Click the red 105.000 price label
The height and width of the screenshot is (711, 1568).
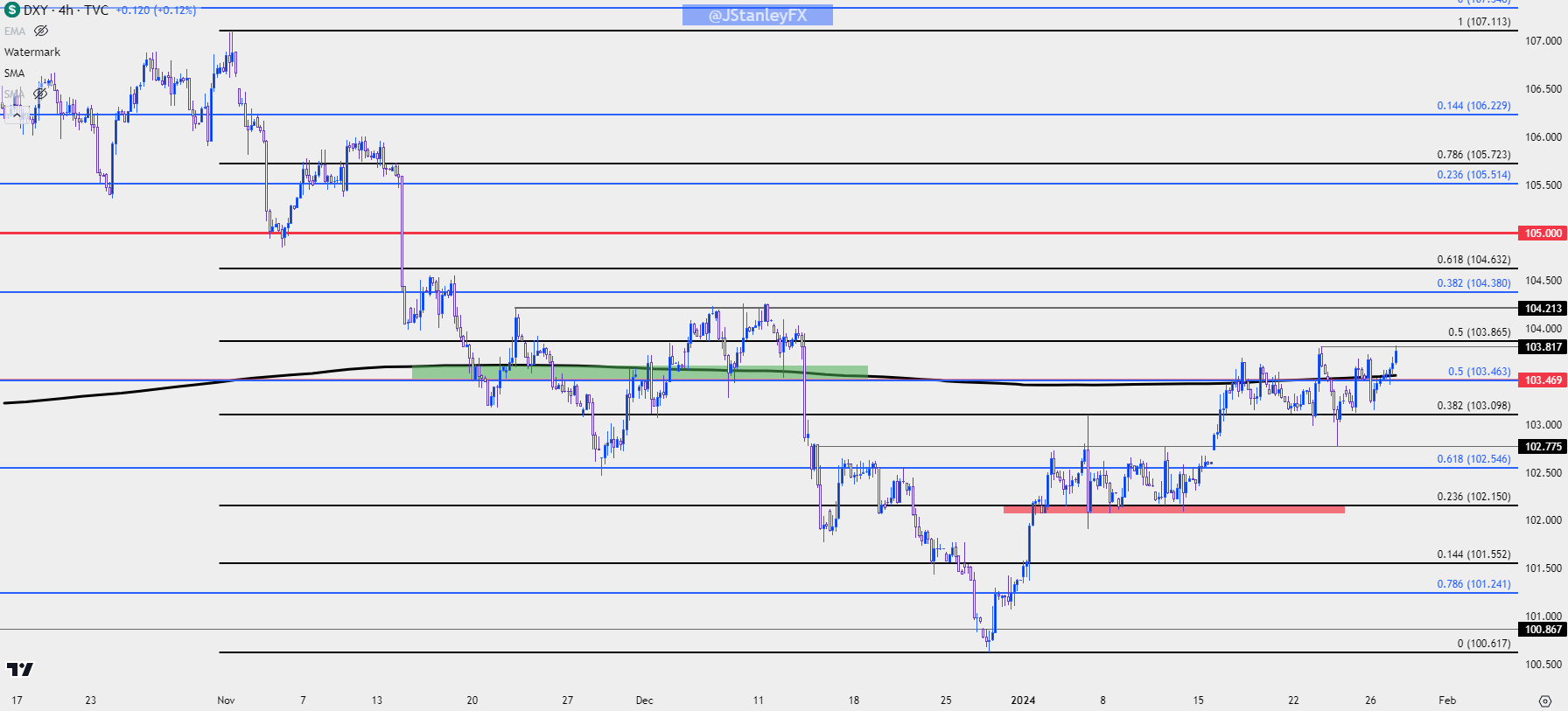pos(1543,234)
